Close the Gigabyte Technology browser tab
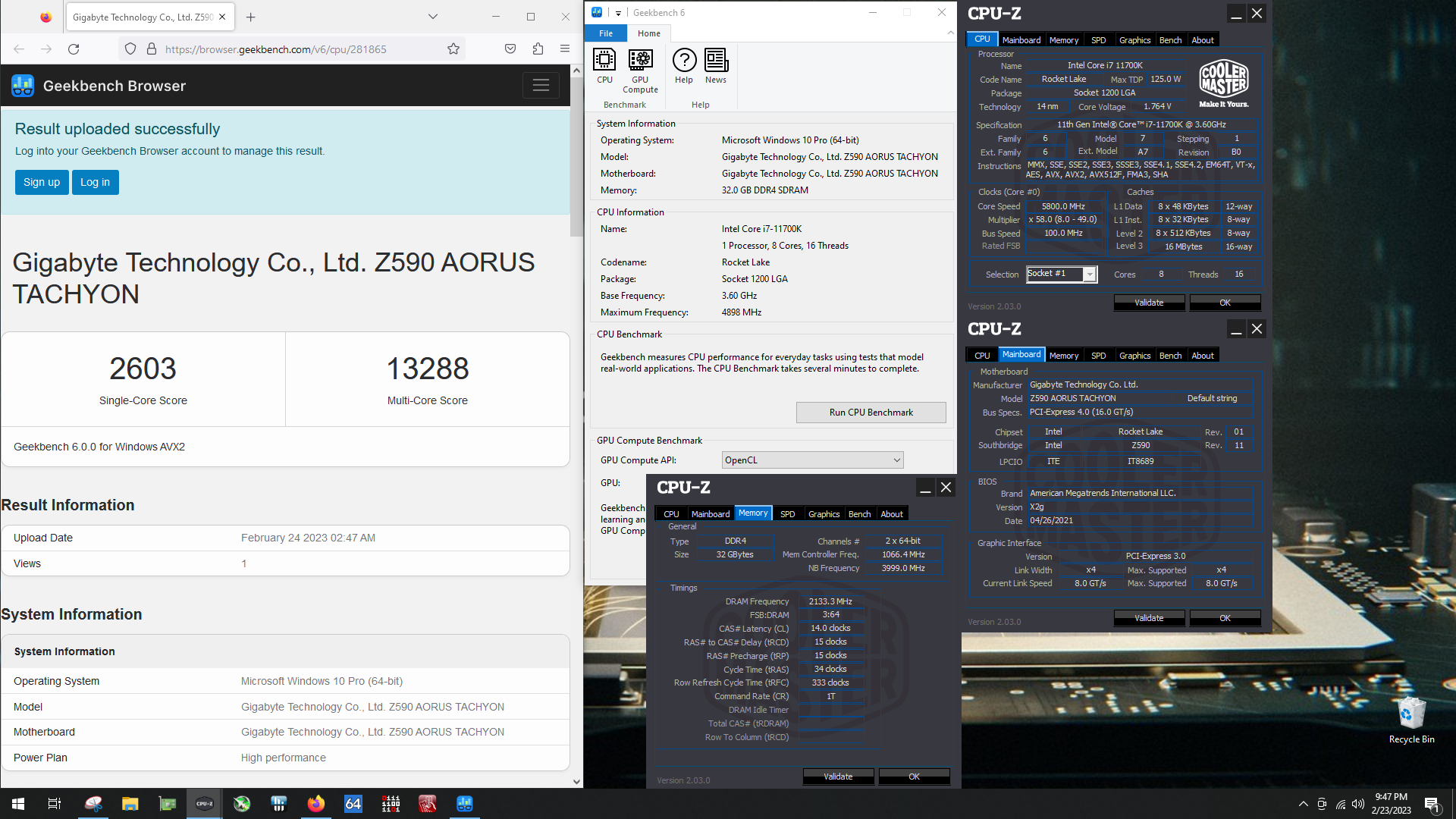 click(222, 17)
